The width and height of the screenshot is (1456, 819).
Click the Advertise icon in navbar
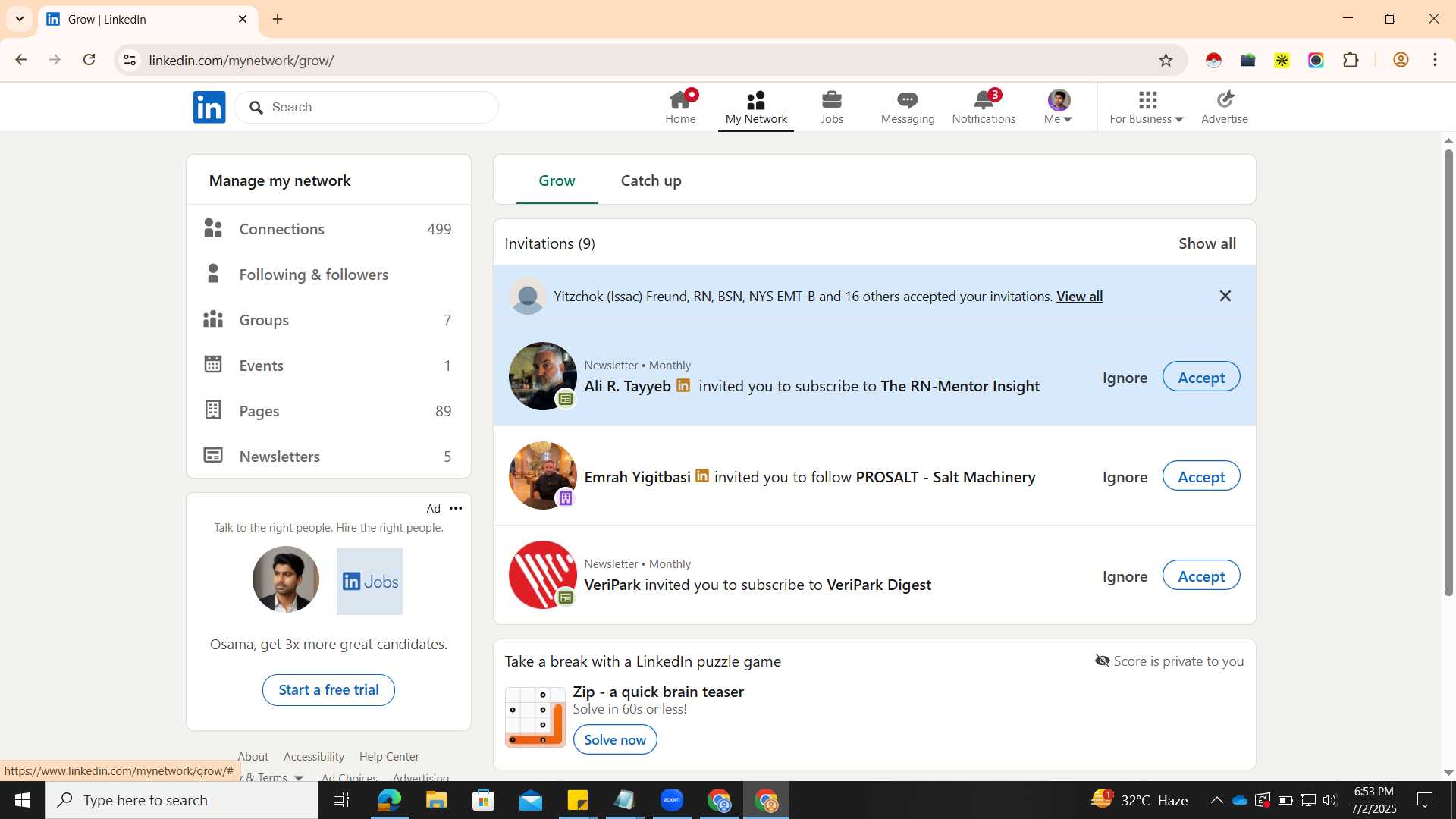point(1225,107)
